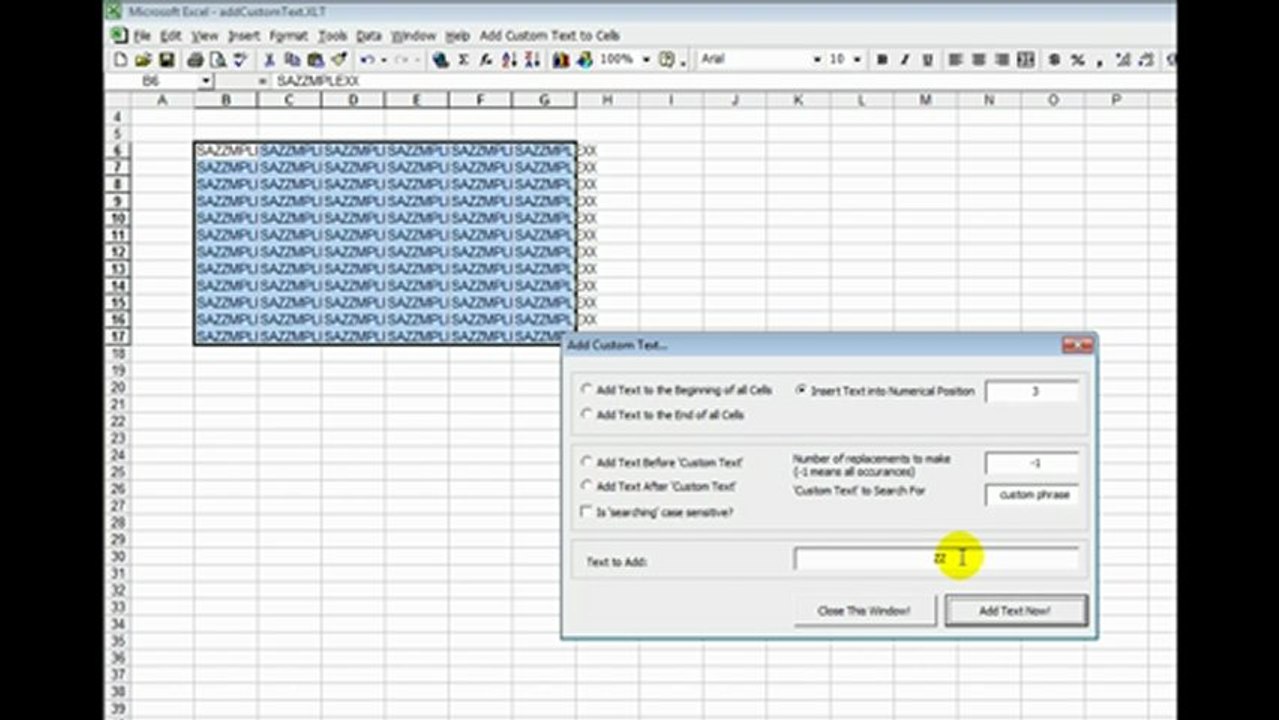Save the workbook using the floppy icon
1279x720 pixels.
tap(166, 60)
